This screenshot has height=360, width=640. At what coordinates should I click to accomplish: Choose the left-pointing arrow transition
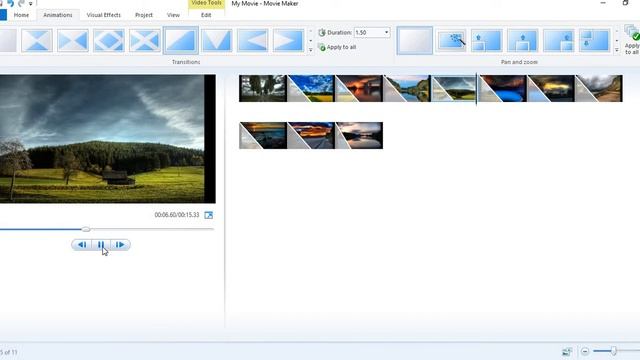[252, 40]
